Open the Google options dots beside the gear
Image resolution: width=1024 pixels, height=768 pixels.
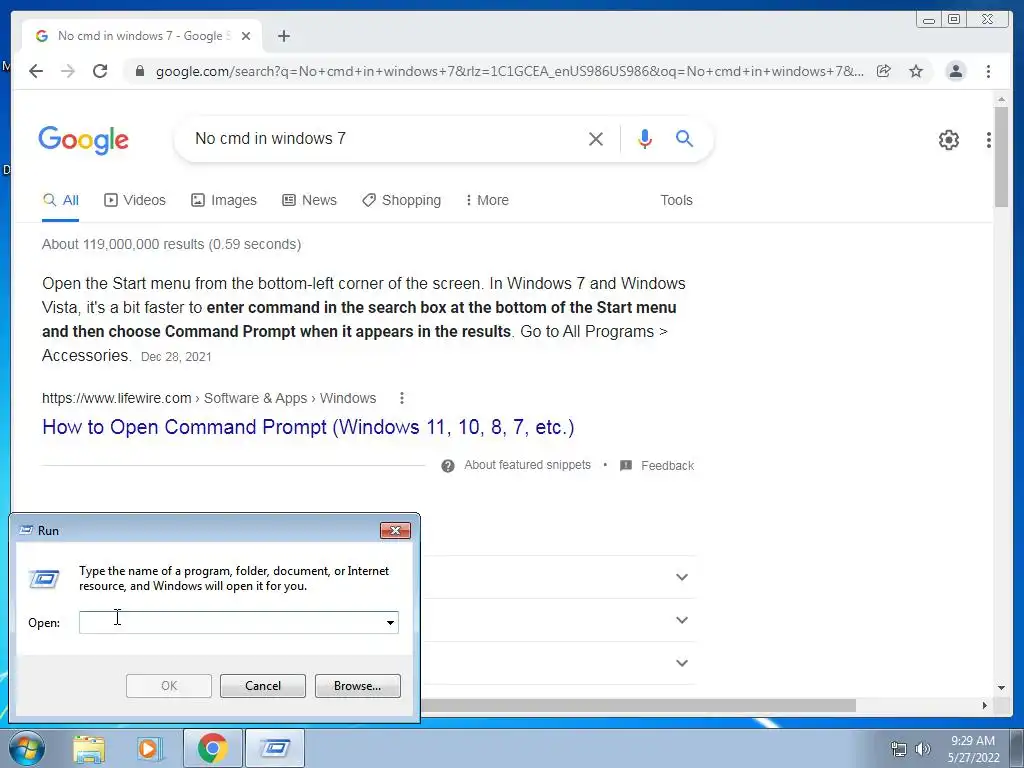[989, 139]
